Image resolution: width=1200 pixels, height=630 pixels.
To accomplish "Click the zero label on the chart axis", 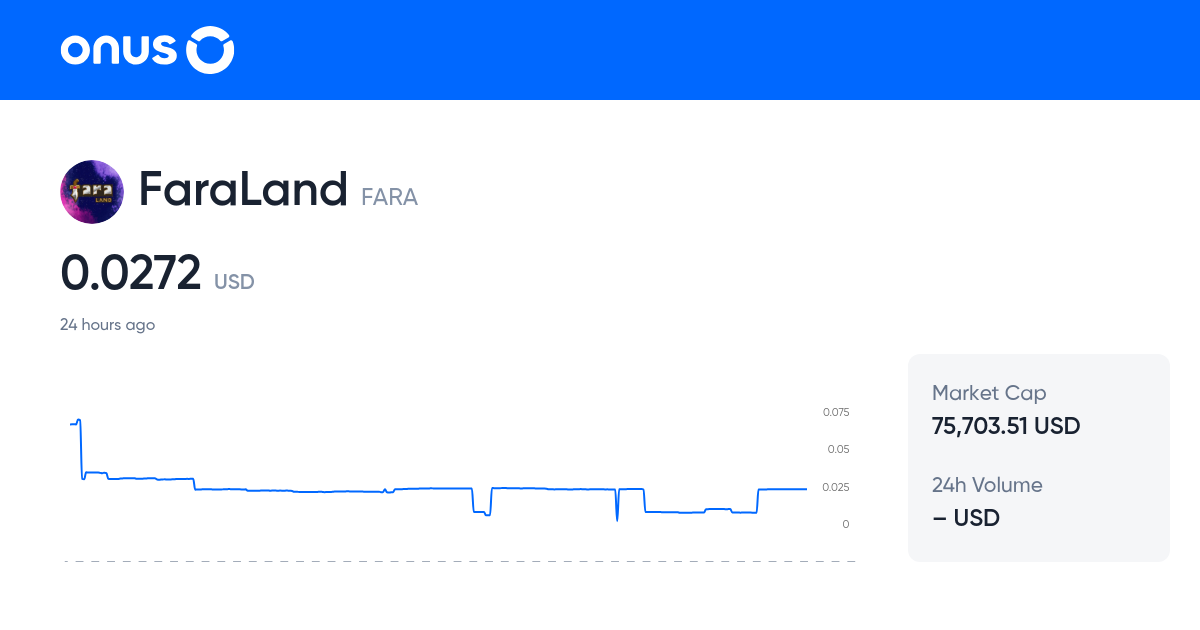I will click(845, 523).
